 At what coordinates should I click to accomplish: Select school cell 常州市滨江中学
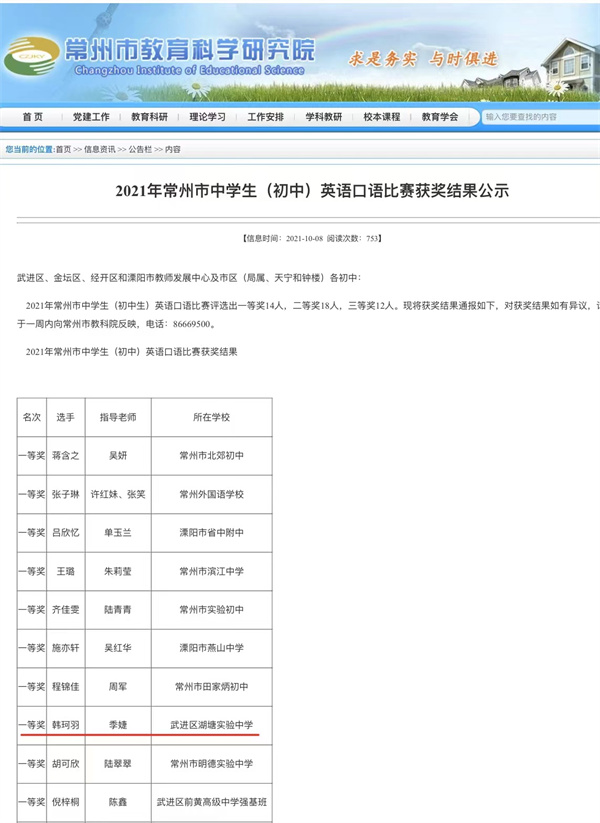(212, 571)
